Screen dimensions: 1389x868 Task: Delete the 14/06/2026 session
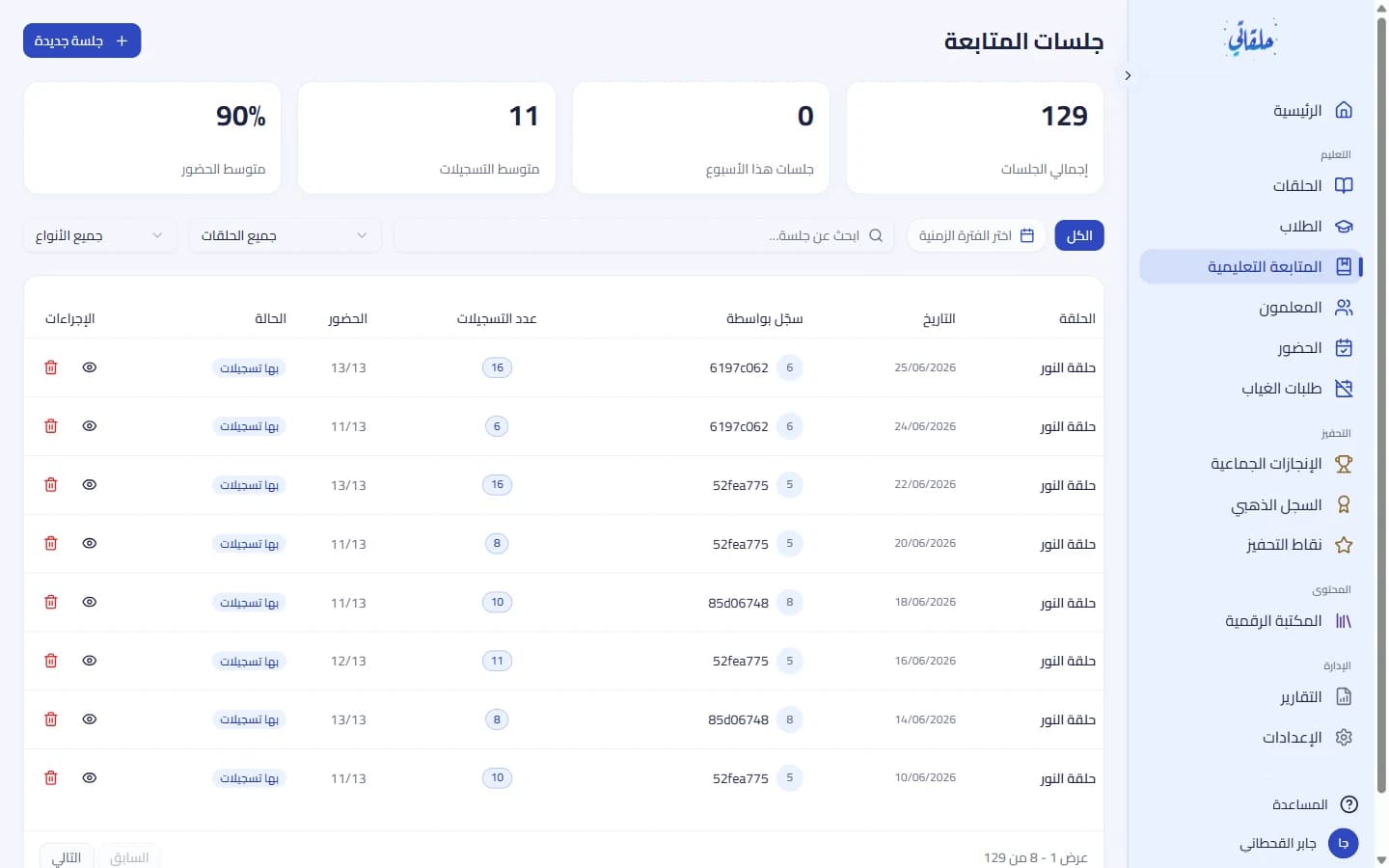[51, 719]
